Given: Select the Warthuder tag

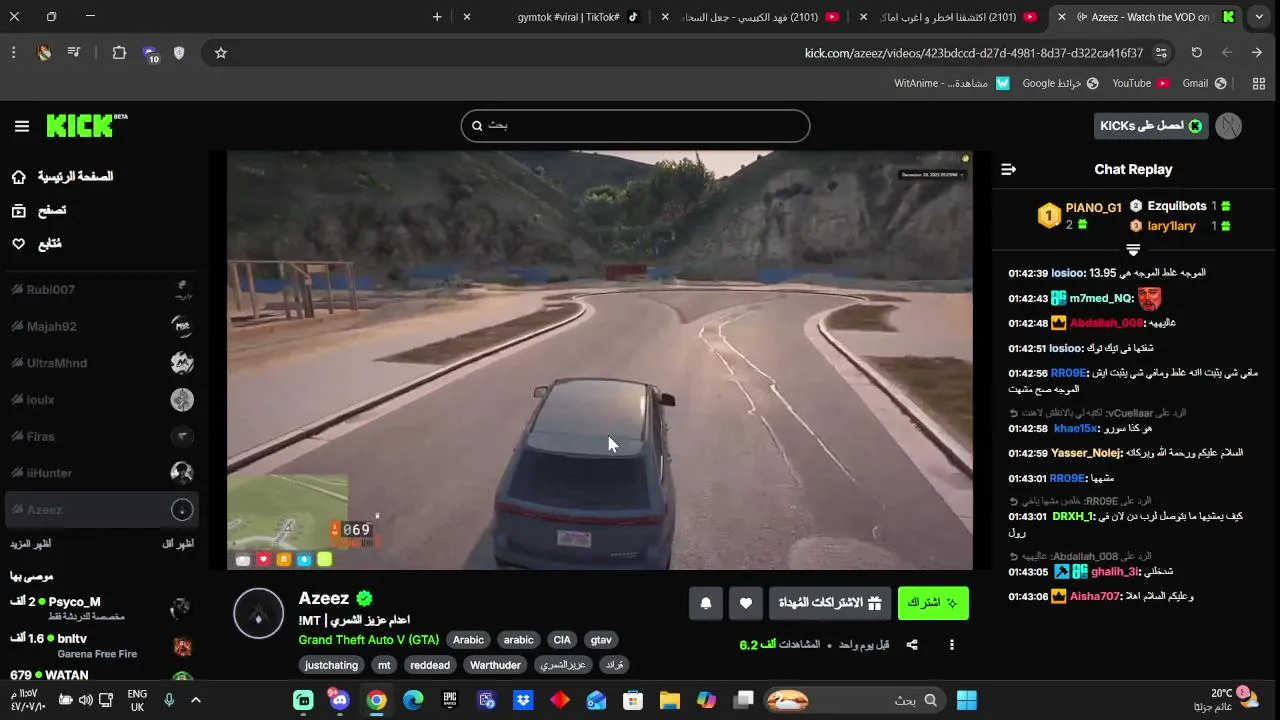Looking at the screenshot, I should point(495,665).
